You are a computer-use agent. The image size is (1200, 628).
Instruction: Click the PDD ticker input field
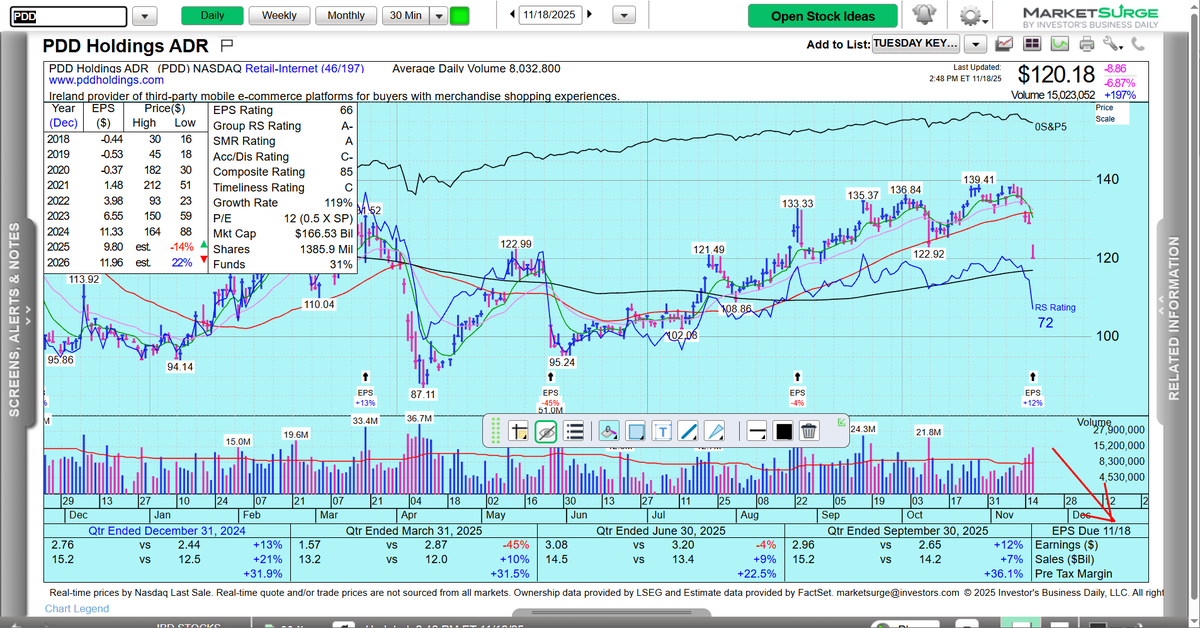[x=65, y=15]
